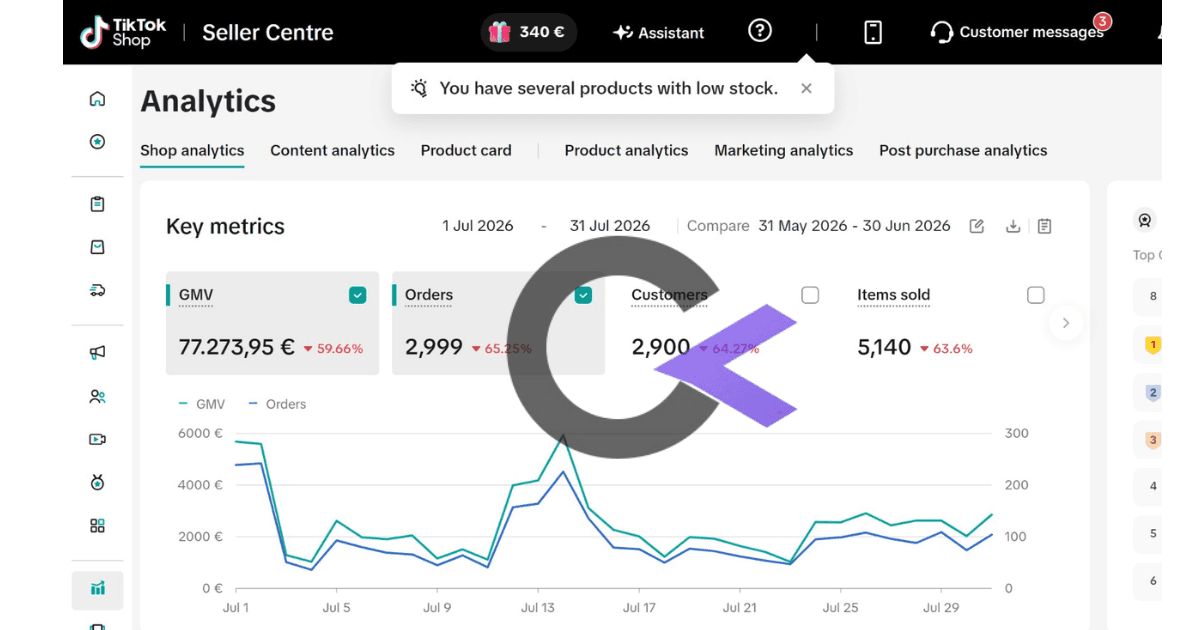This screenshot has width=1200, height=630.
Task: Toggle the Orders series in chart legend
Action: coord(277,404)
